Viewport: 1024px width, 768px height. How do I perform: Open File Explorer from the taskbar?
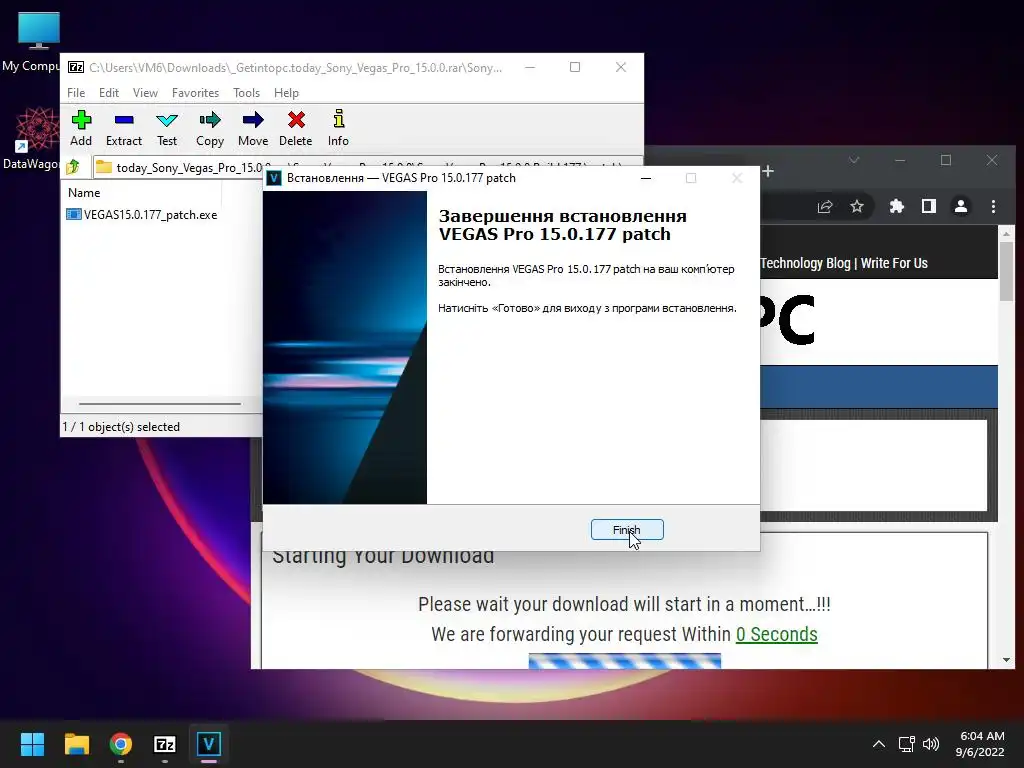pyautogui.click(x=76, y=744)
